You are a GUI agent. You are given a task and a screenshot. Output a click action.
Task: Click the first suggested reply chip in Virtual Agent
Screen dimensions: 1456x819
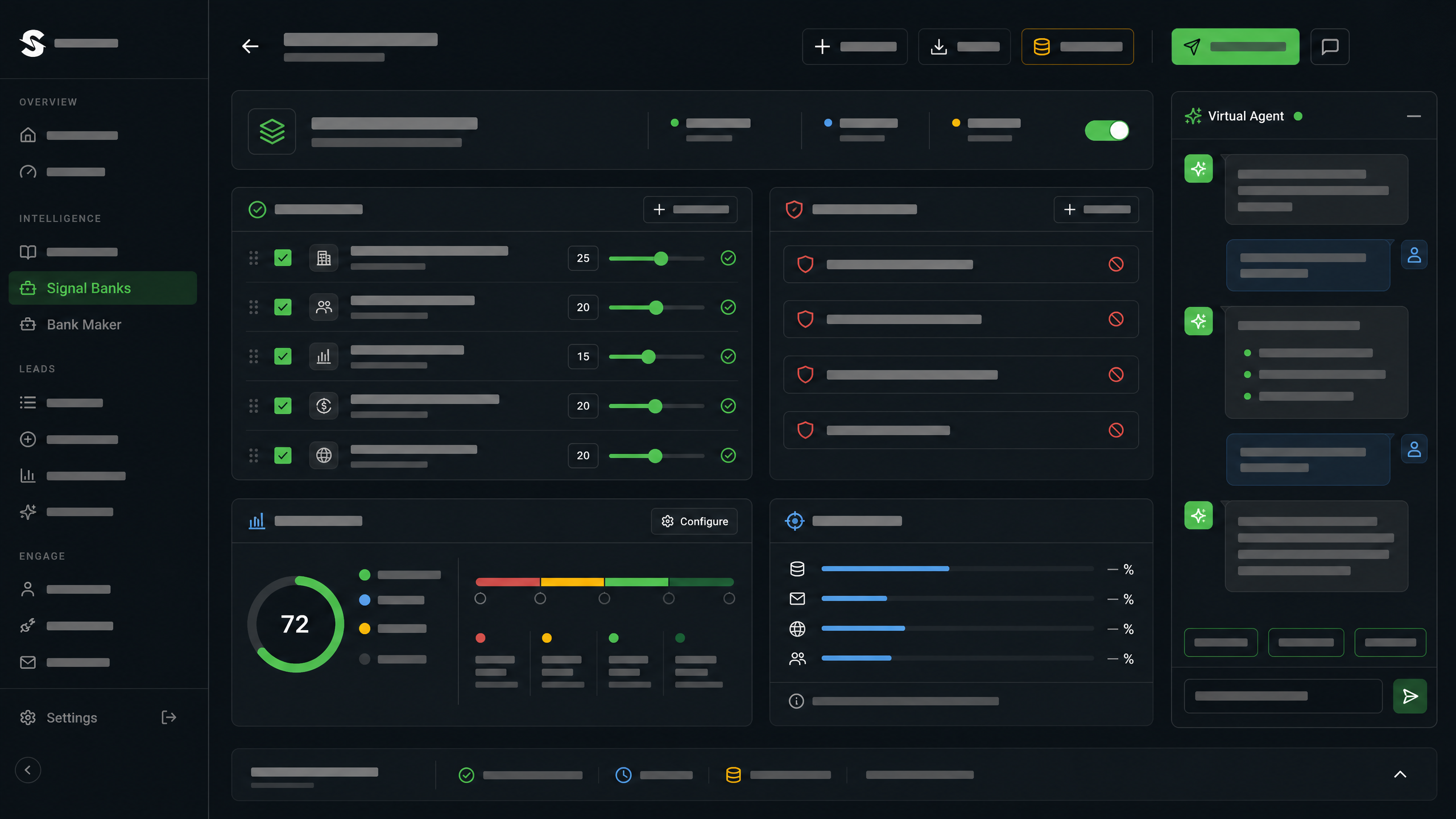pos(1221,642)
